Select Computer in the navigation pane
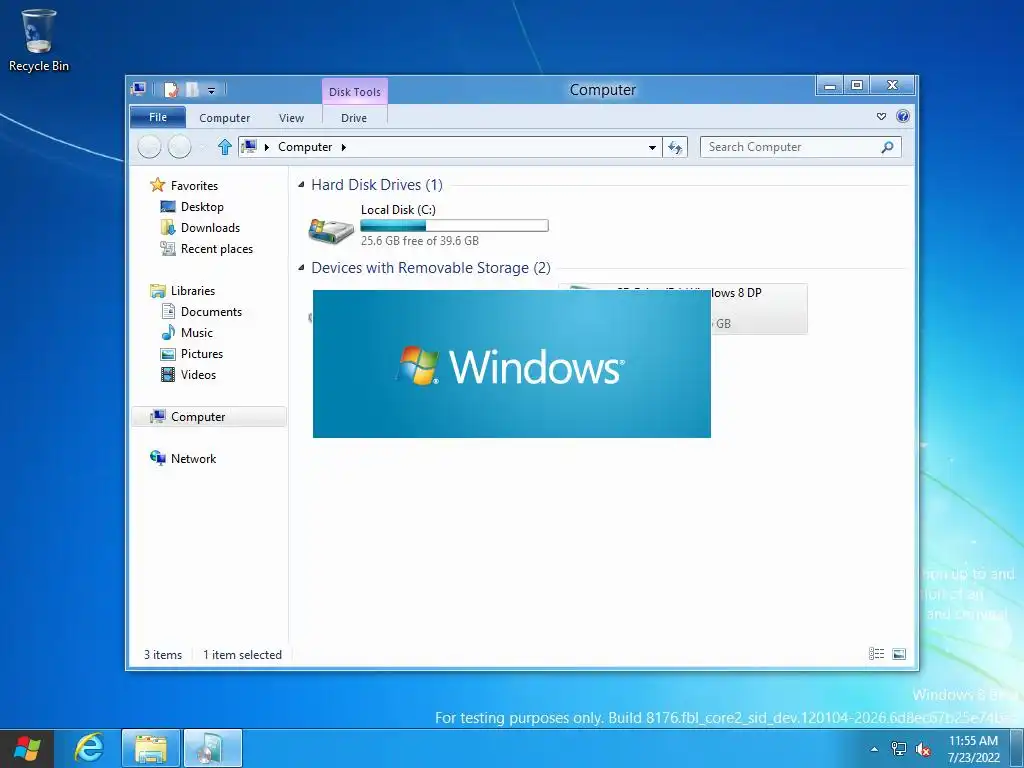The width and height of the screenshot is (1024, 768). coord(209,417)
